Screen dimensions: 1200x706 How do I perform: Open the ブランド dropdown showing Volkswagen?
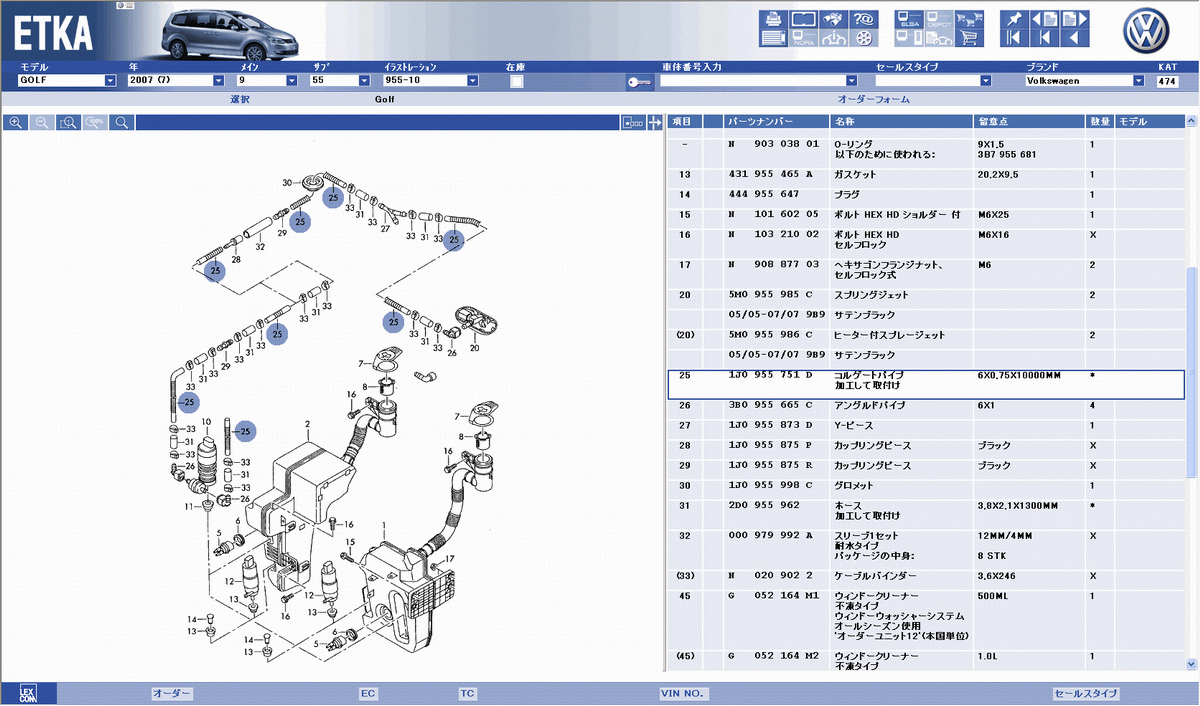tap(1084, 81)
